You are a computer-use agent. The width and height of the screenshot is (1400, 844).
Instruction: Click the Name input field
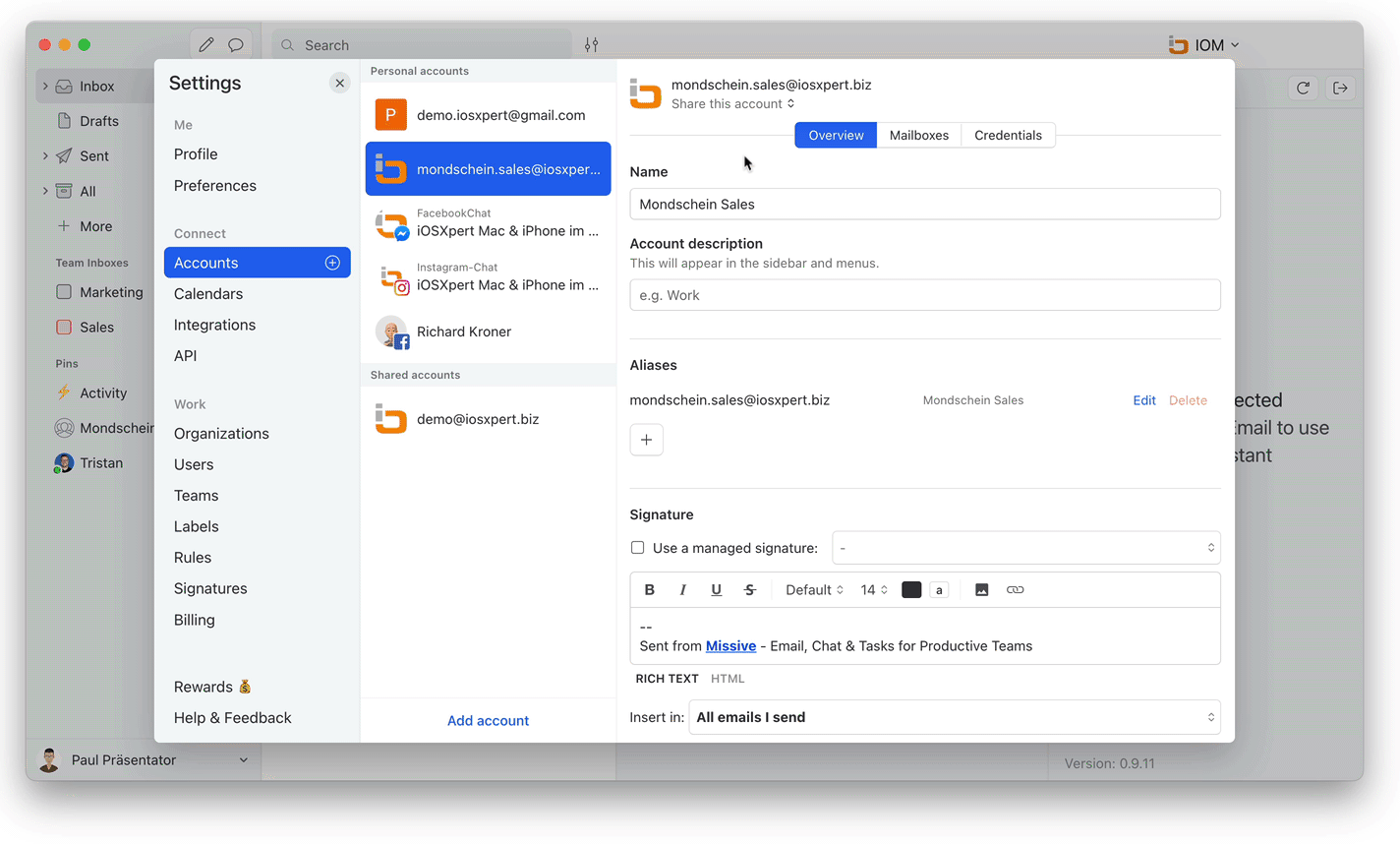[925, 205]
